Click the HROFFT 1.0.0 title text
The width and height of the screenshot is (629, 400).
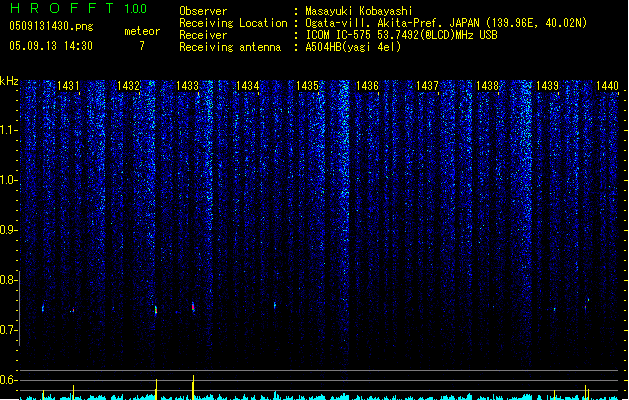pos(79,8)
